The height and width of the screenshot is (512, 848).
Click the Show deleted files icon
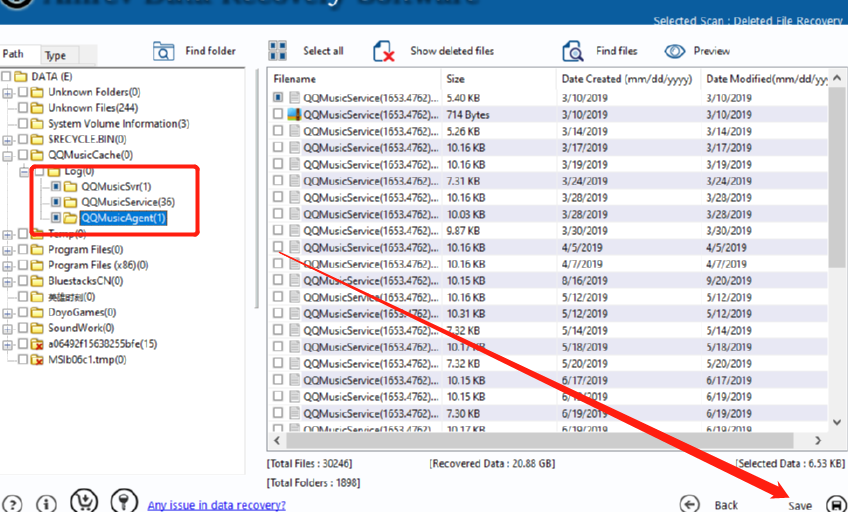pyautogui.click(x=384, y=51)
